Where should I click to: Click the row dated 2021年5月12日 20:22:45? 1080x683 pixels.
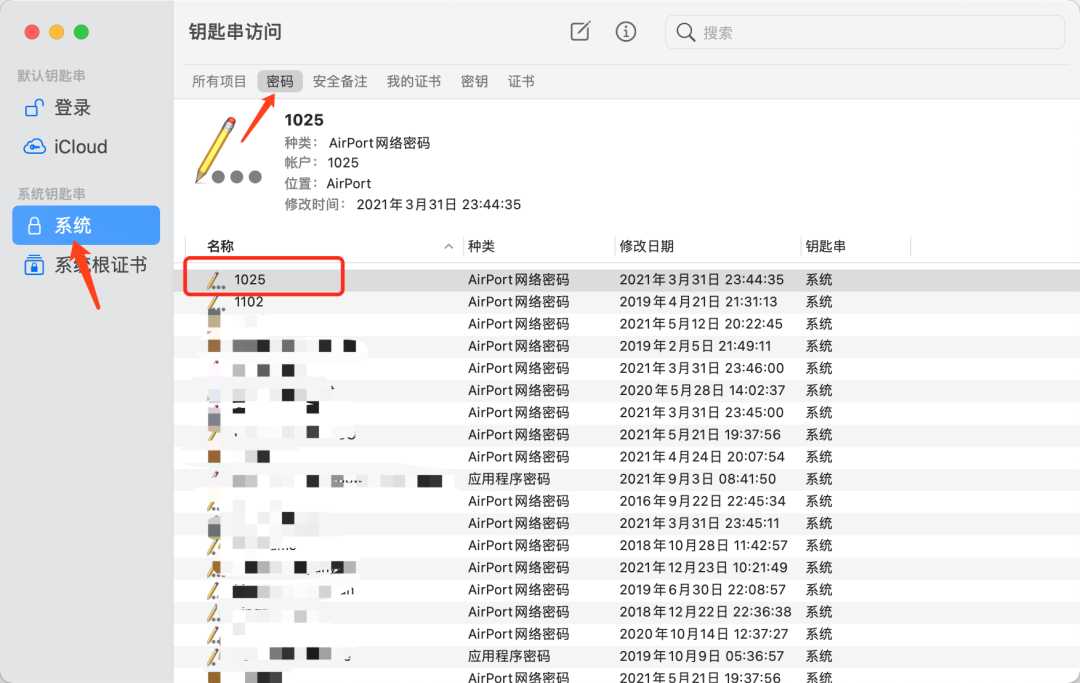(627, 324)
